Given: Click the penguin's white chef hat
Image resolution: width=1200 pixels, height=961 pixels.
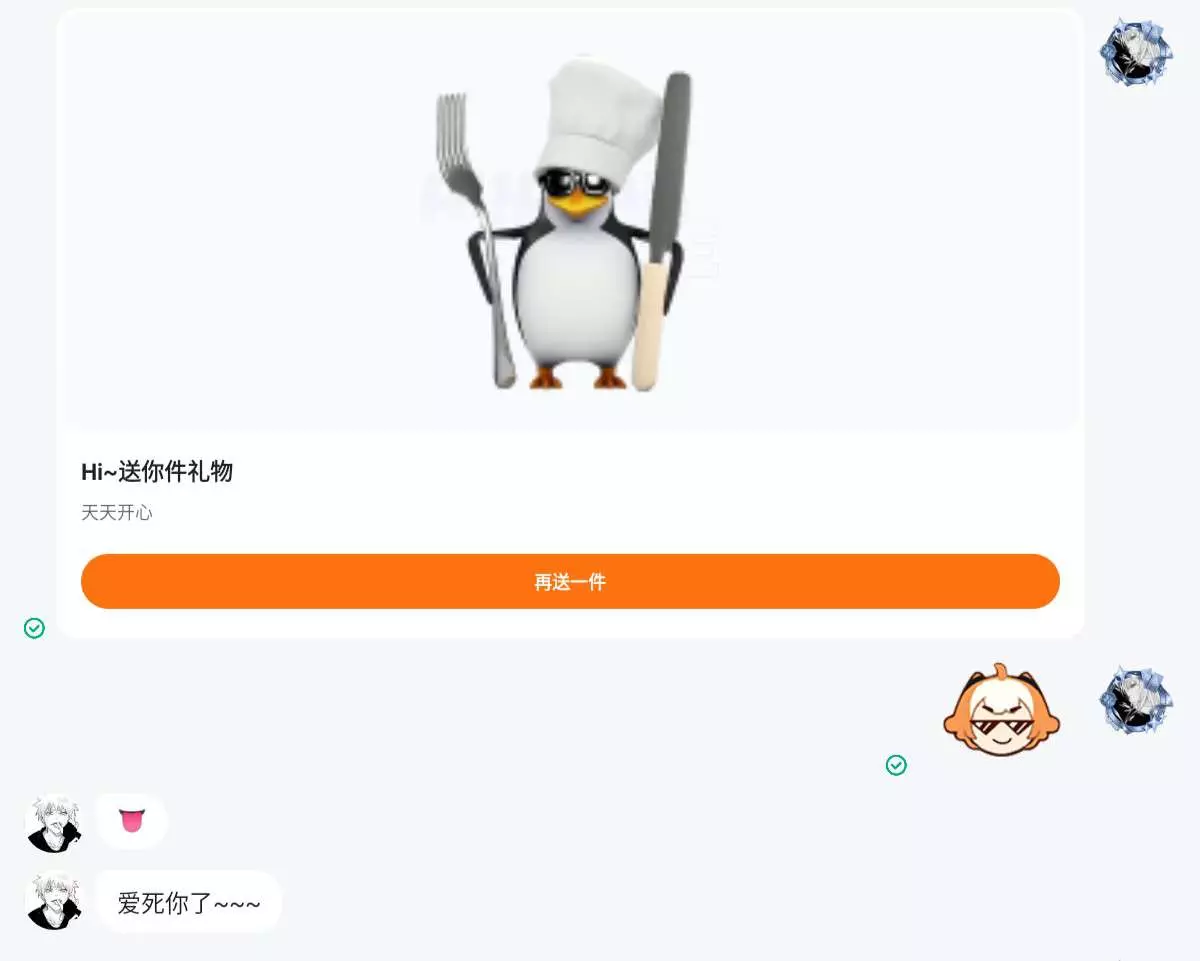Looking at the screenshot, I should coord(598,123).
